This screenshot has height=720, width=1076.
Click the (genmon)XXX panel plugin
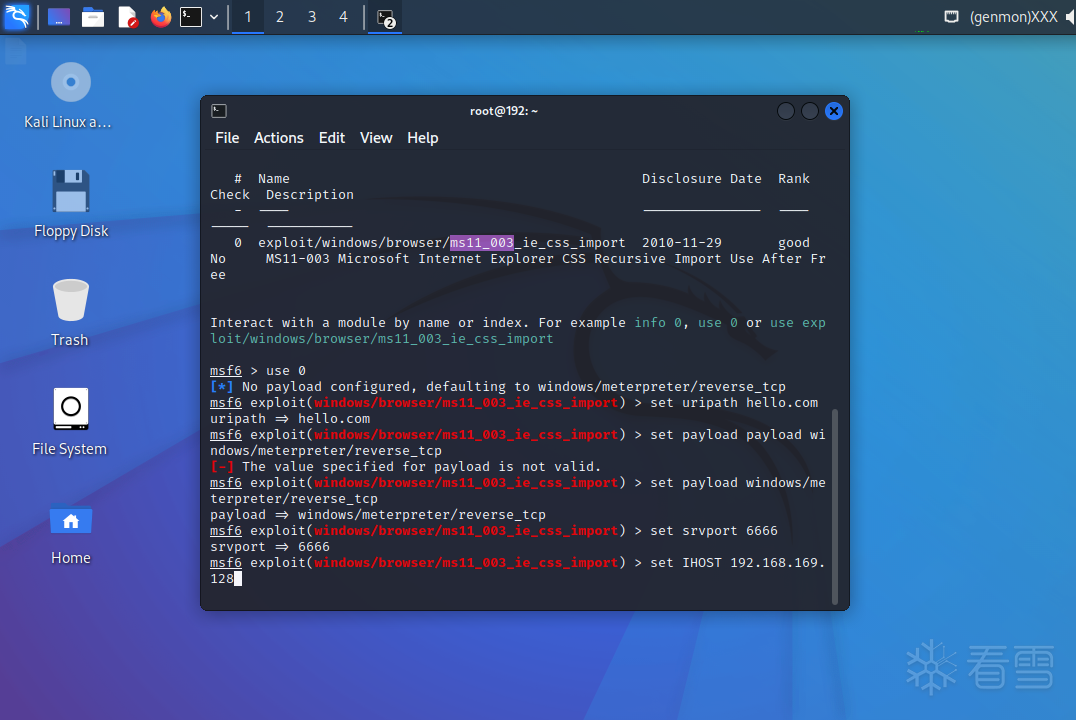(x=1014, y=16)
